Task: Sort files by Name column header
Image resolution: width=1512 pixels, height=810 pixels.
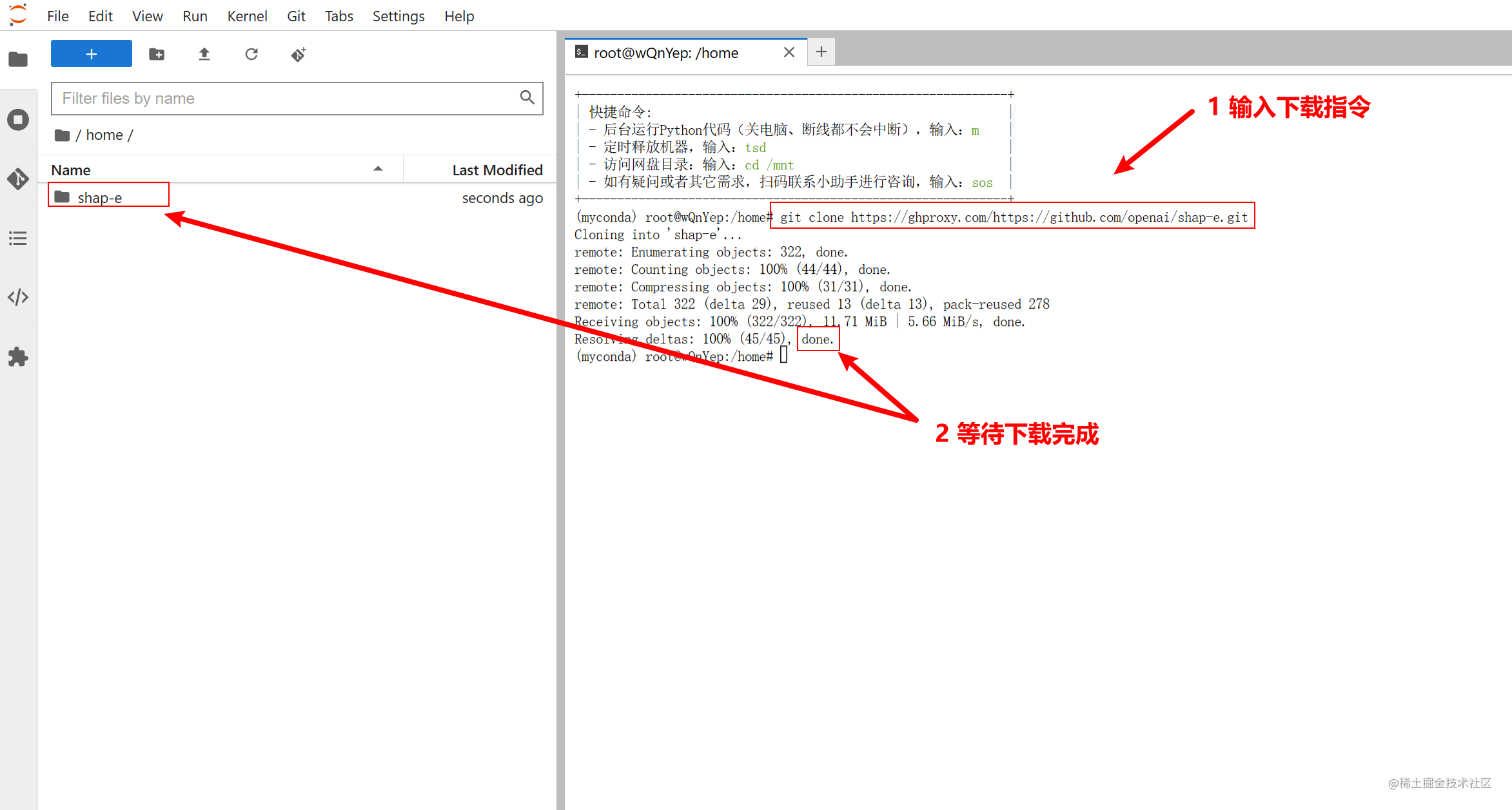Action: click(x=221, y=169)
